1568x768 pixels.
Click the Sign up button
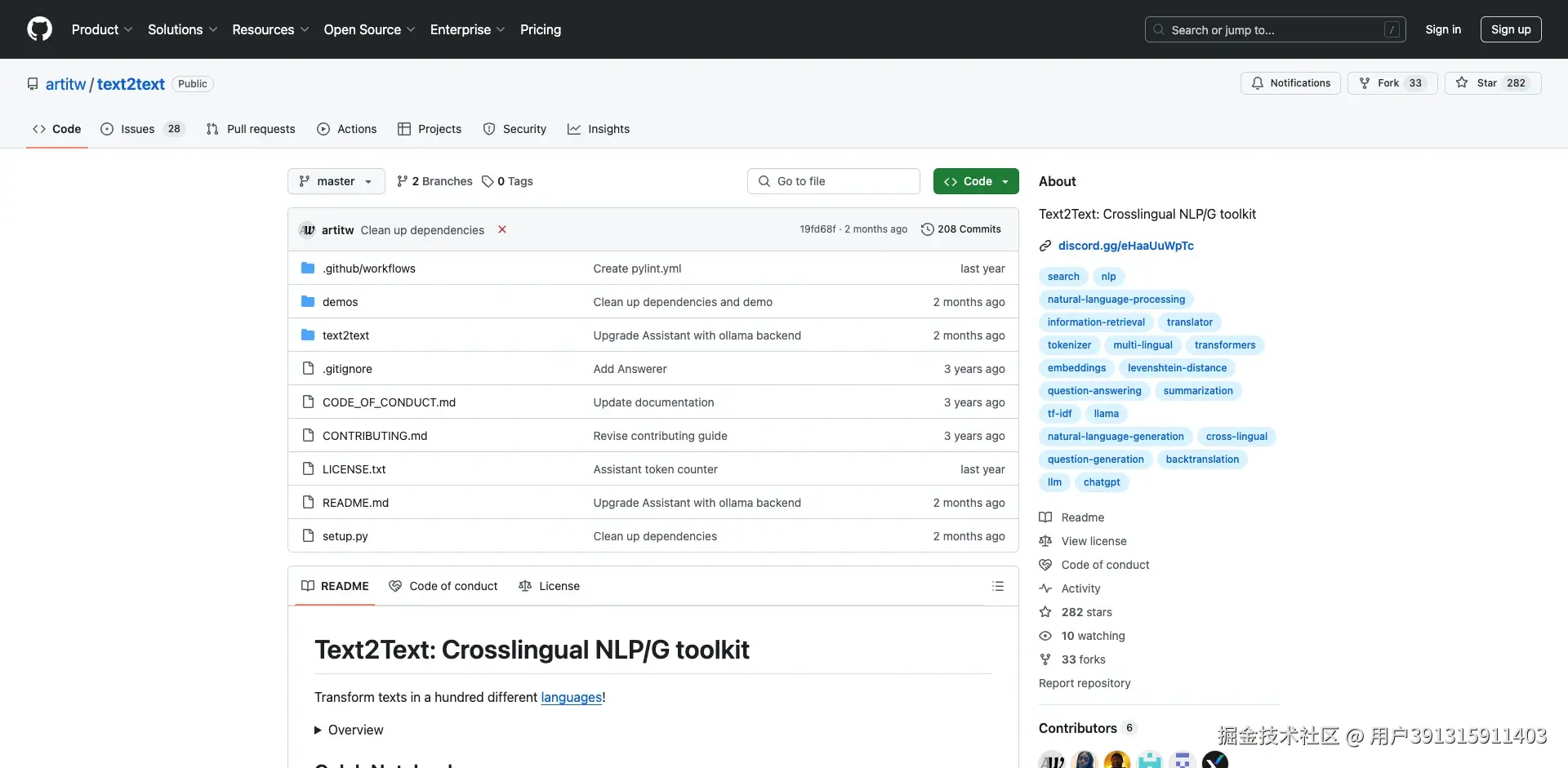1511,29
